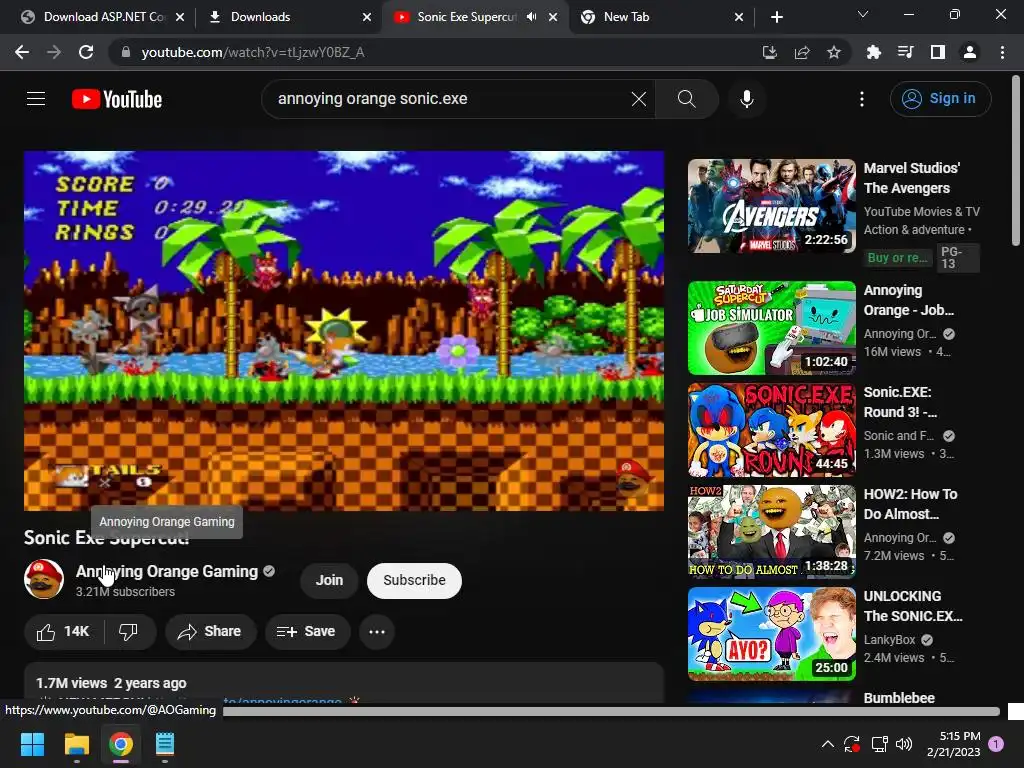Share this page via toolbar share icon
1024x768 pixels.
coord(802,52)
